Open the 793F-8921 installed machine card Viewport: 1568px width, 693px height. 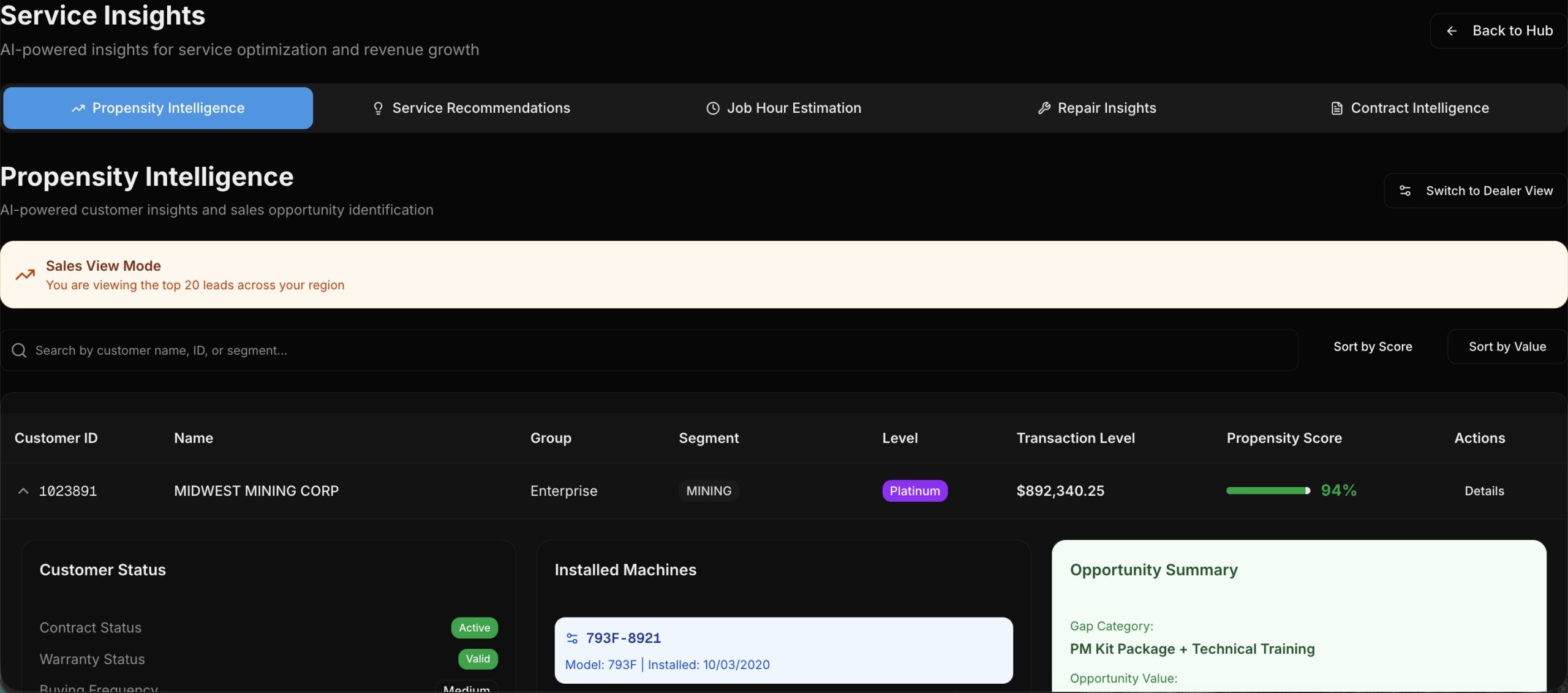pyautogui.click(x=784, y=650)
